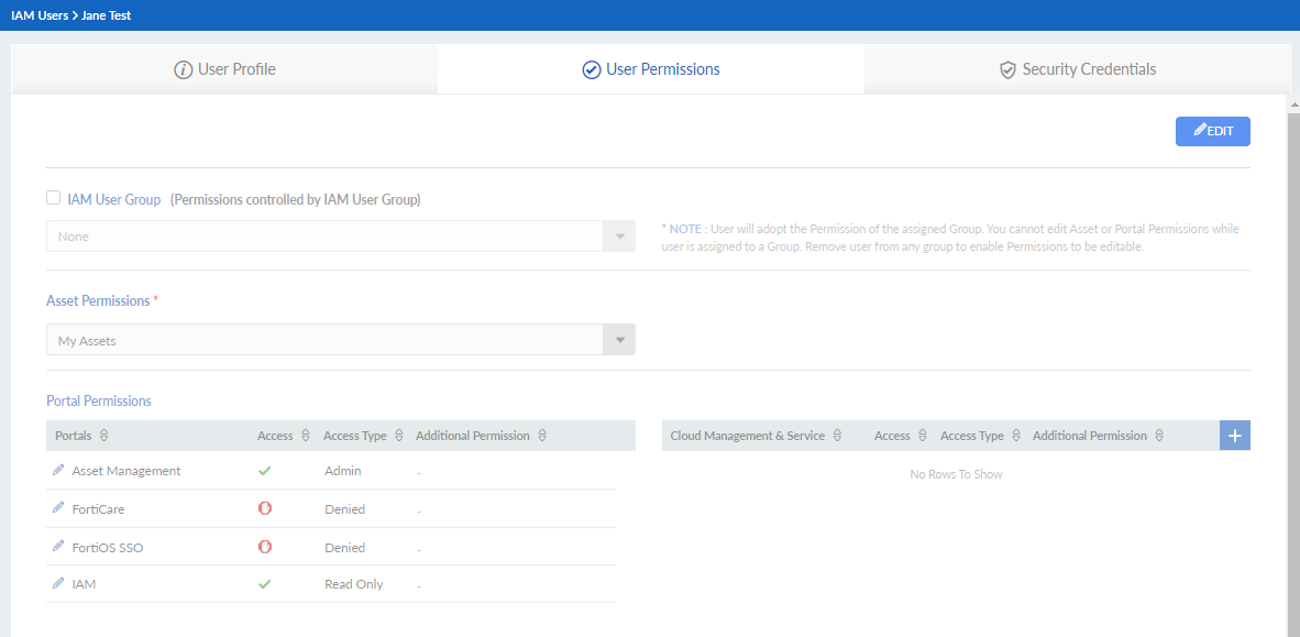Sort Portals table Additional Permission column

pyautogui.click(x=542, y=436)
